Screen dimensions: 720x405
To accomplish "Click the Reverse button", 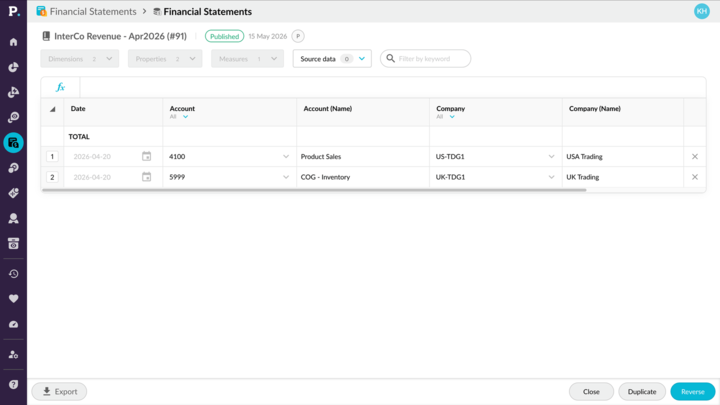I will point(692,392).
